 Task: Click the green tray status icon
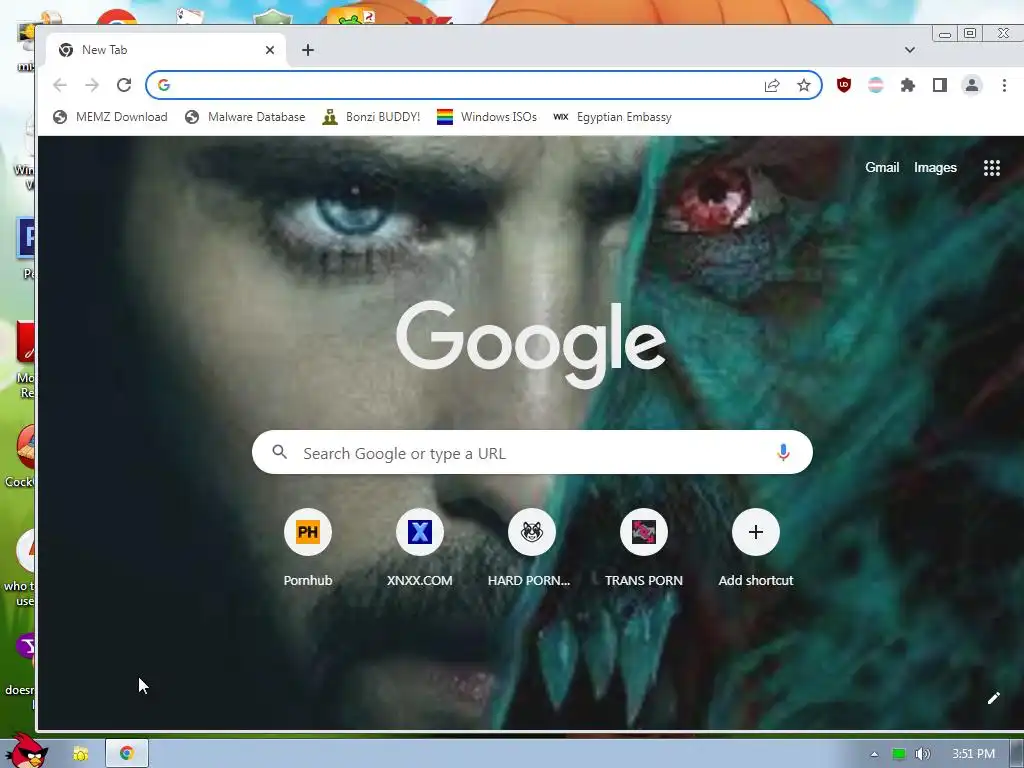point(899,754)
